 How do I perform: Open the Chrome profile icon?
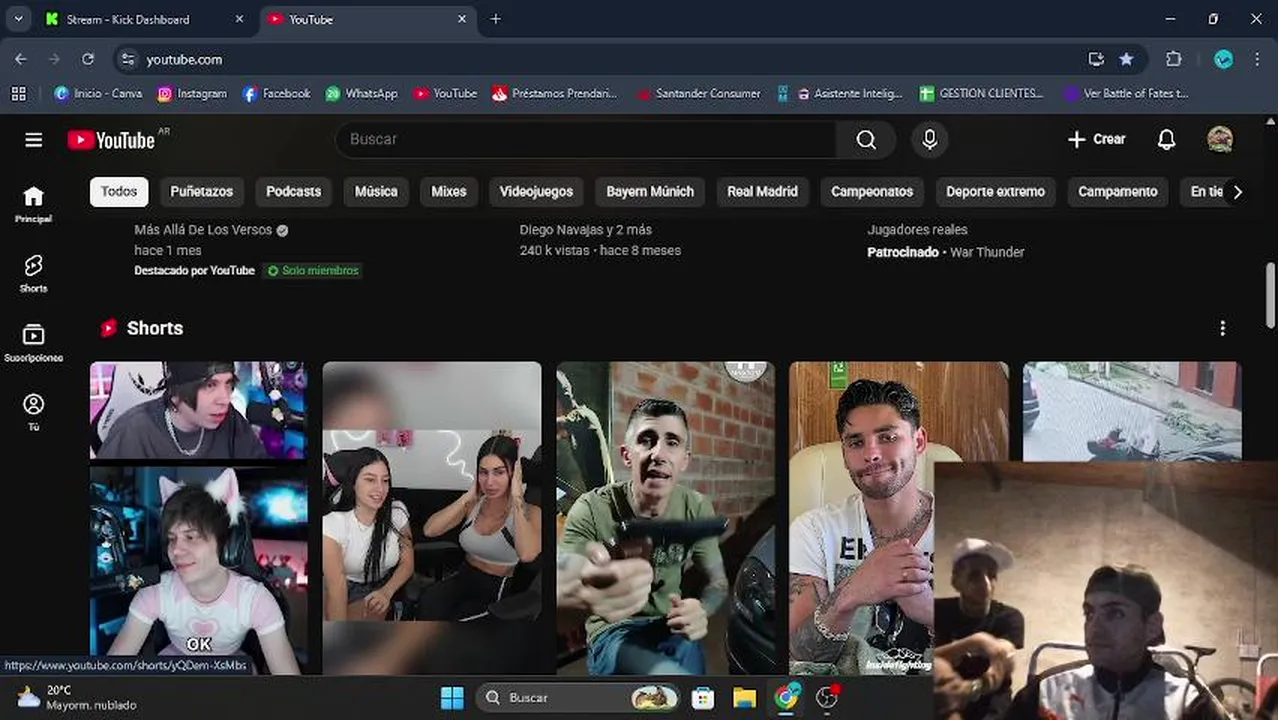(1223, 59)
